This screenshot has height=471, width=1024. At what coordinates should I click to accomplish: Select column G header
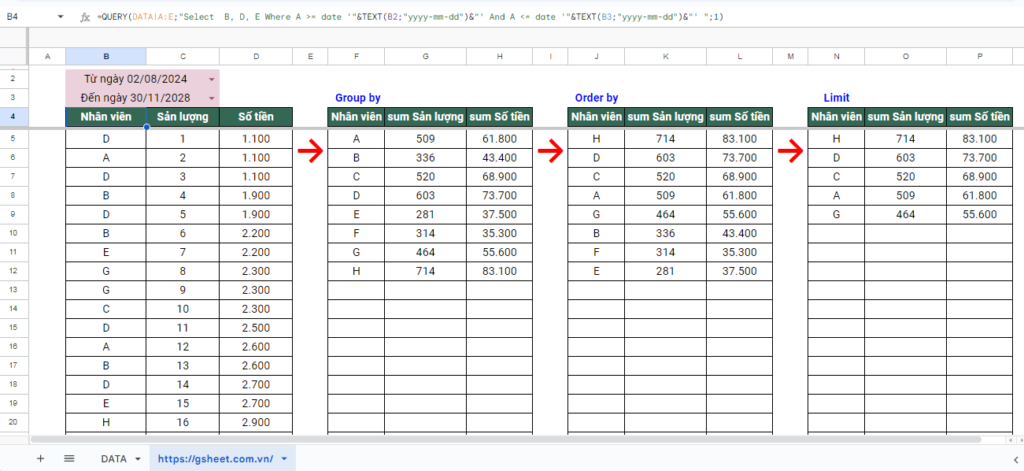coord(425,57)
